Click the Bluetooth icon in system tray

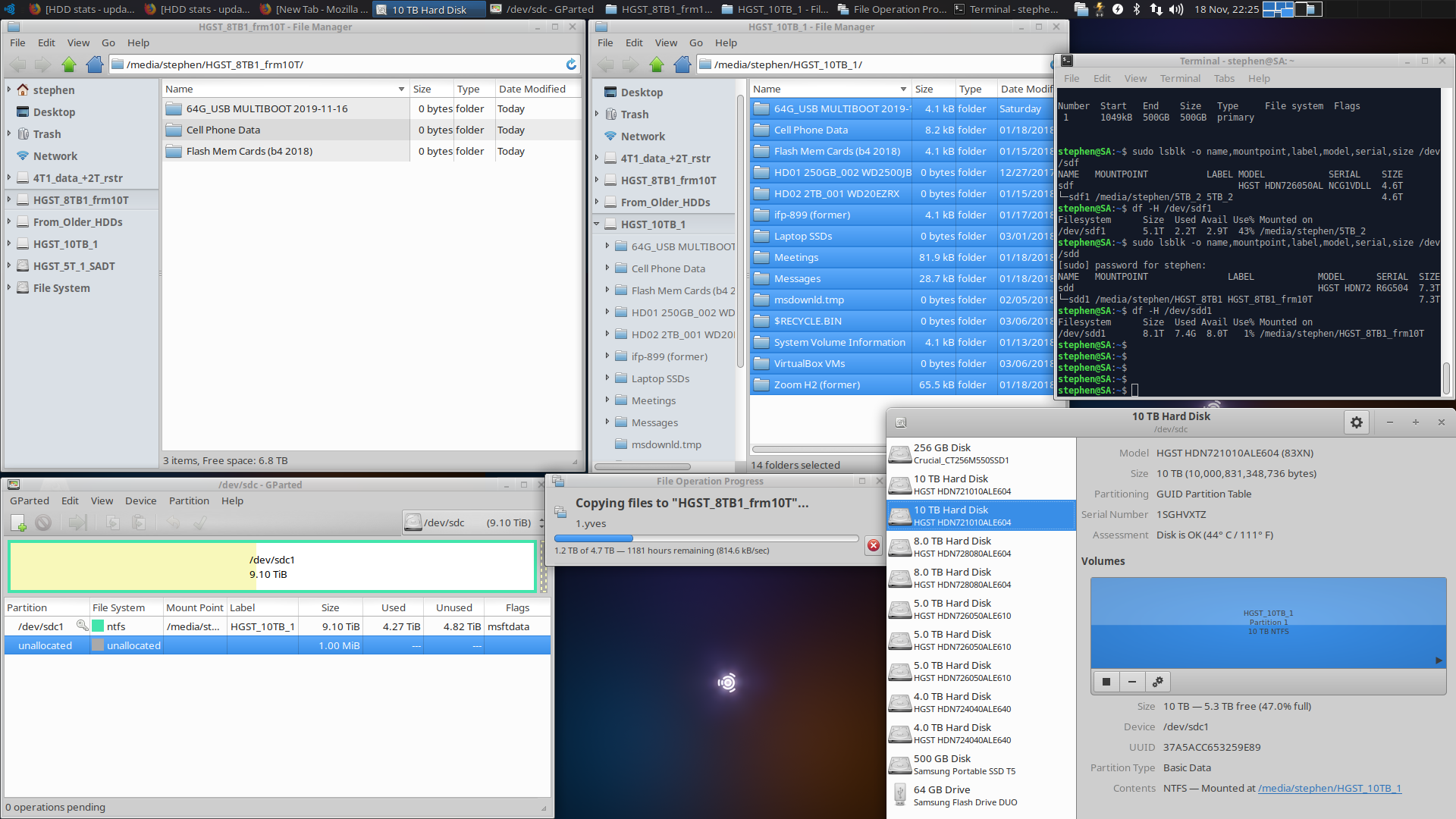click(x=1136, y=9)
